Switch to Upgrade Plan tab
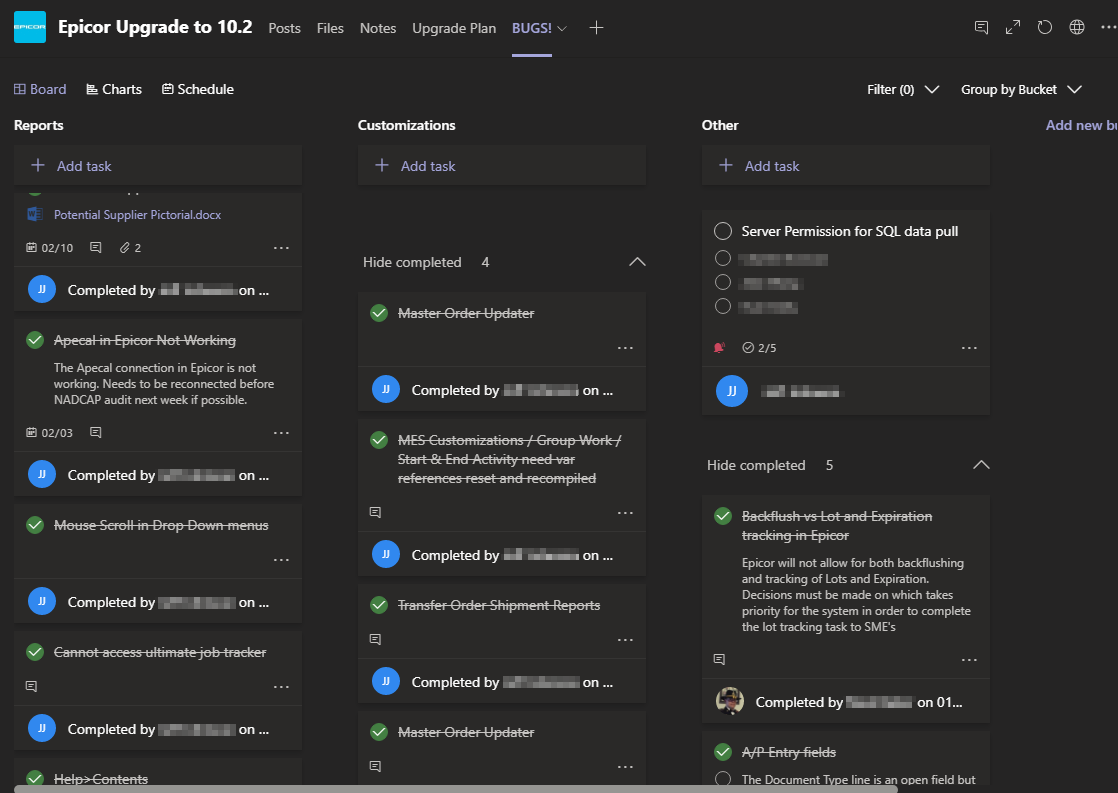This screenshot has height=793, width=1118. 454,28
